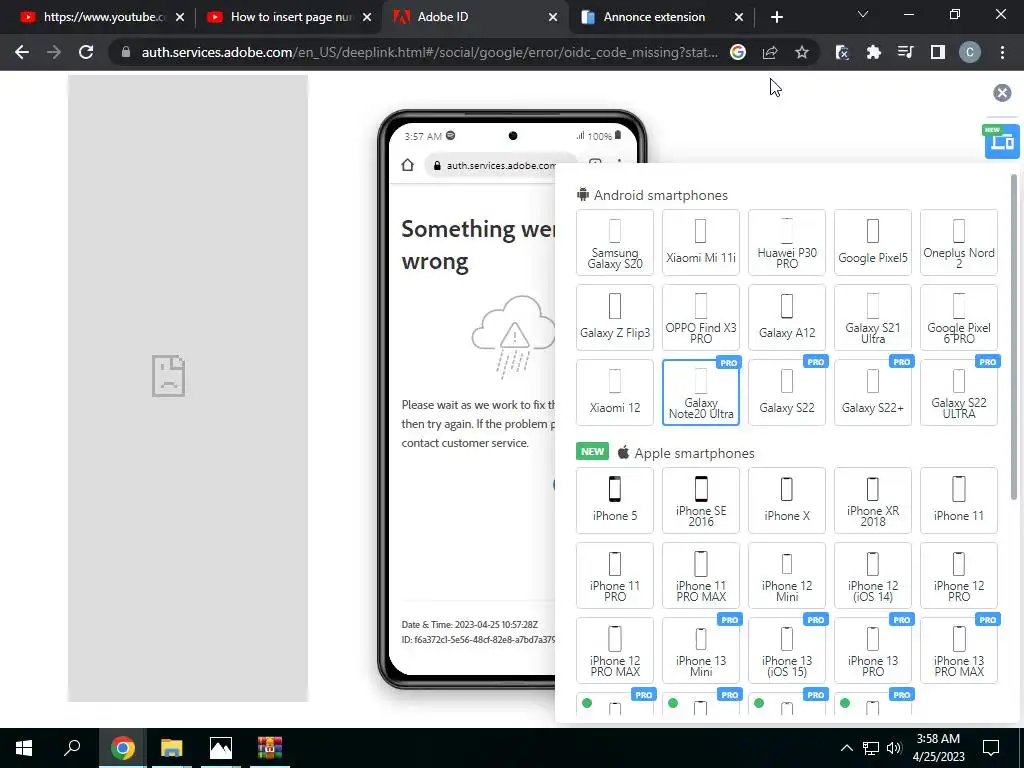Go back in Chrome

tap(22, 52)
